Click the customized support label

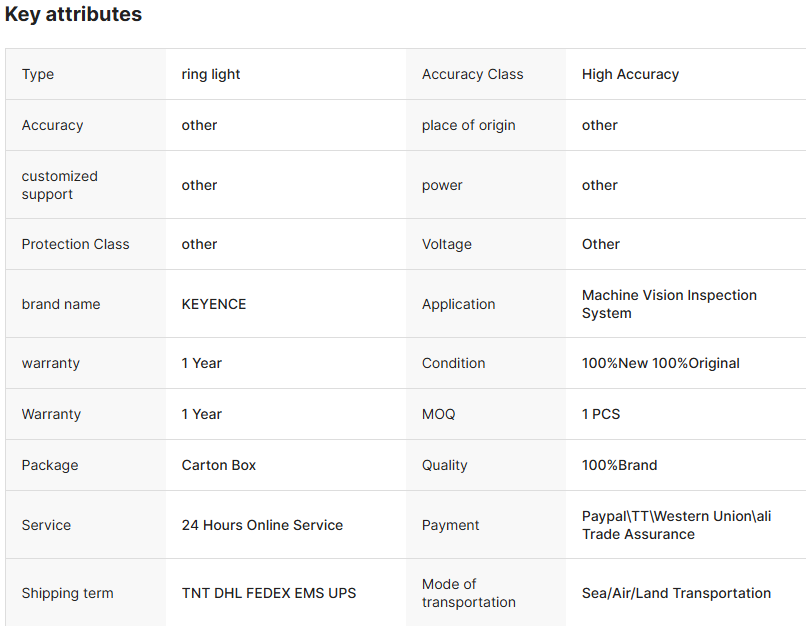[x=60, y=185]
